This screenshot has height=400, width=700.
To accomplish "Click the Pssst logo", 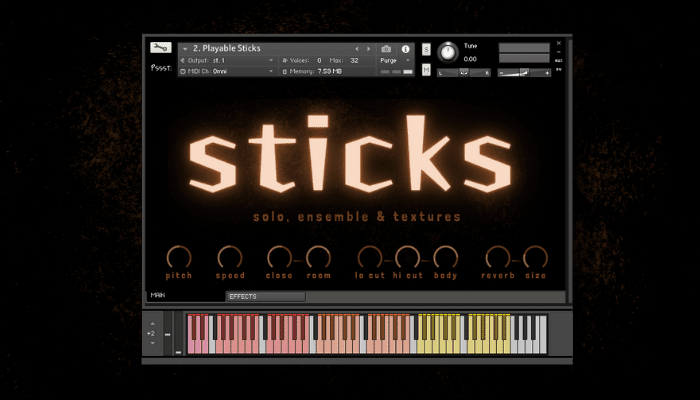I will click(x=160, y=69).
